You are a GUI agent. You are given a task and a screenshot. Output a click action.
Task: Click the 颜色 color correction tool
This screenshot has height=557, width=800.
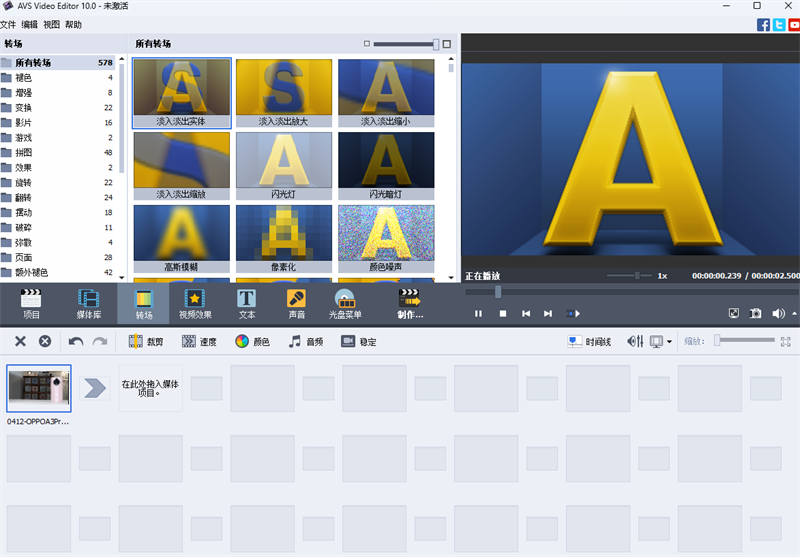click(252, 342)
